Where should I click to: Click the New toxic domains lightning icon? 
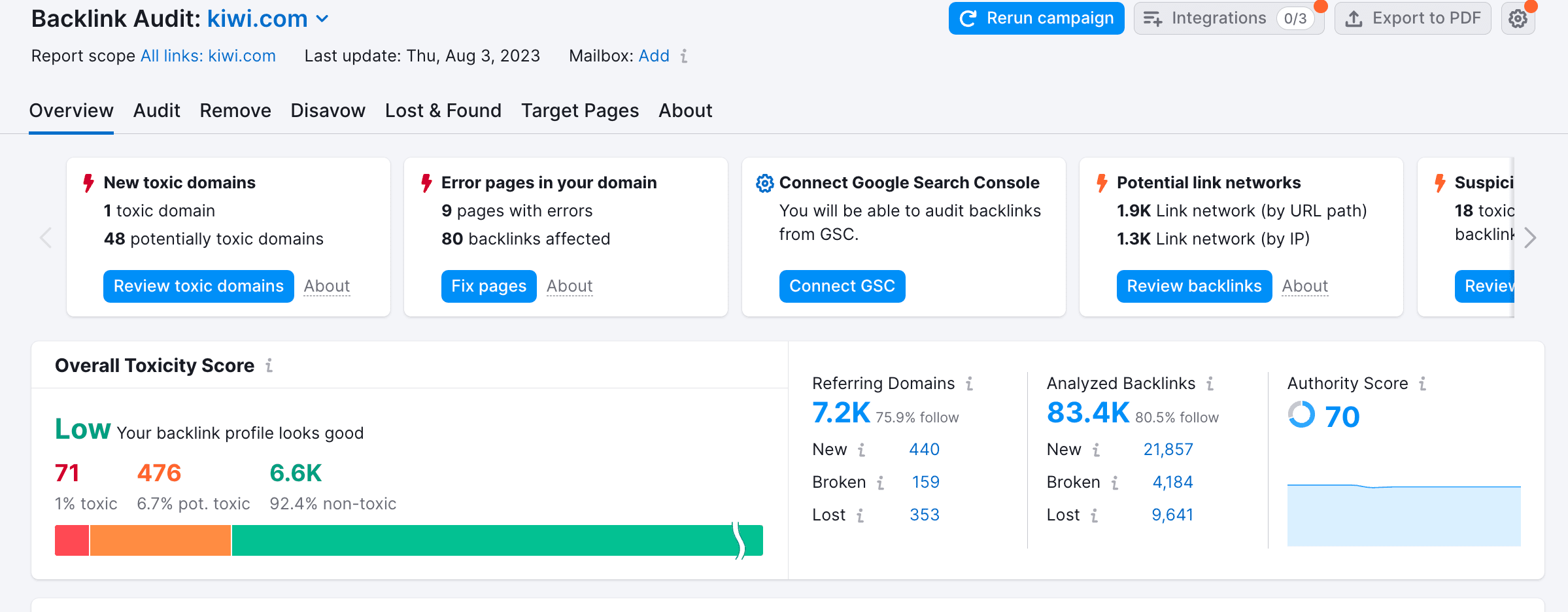(89, 183)
